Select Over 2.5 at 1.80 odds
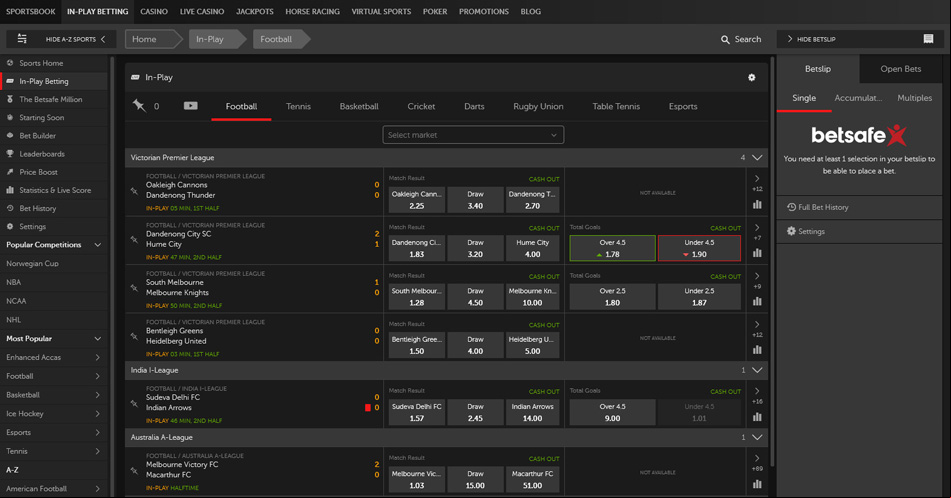951x498 pixels. (x=613, y=297)
